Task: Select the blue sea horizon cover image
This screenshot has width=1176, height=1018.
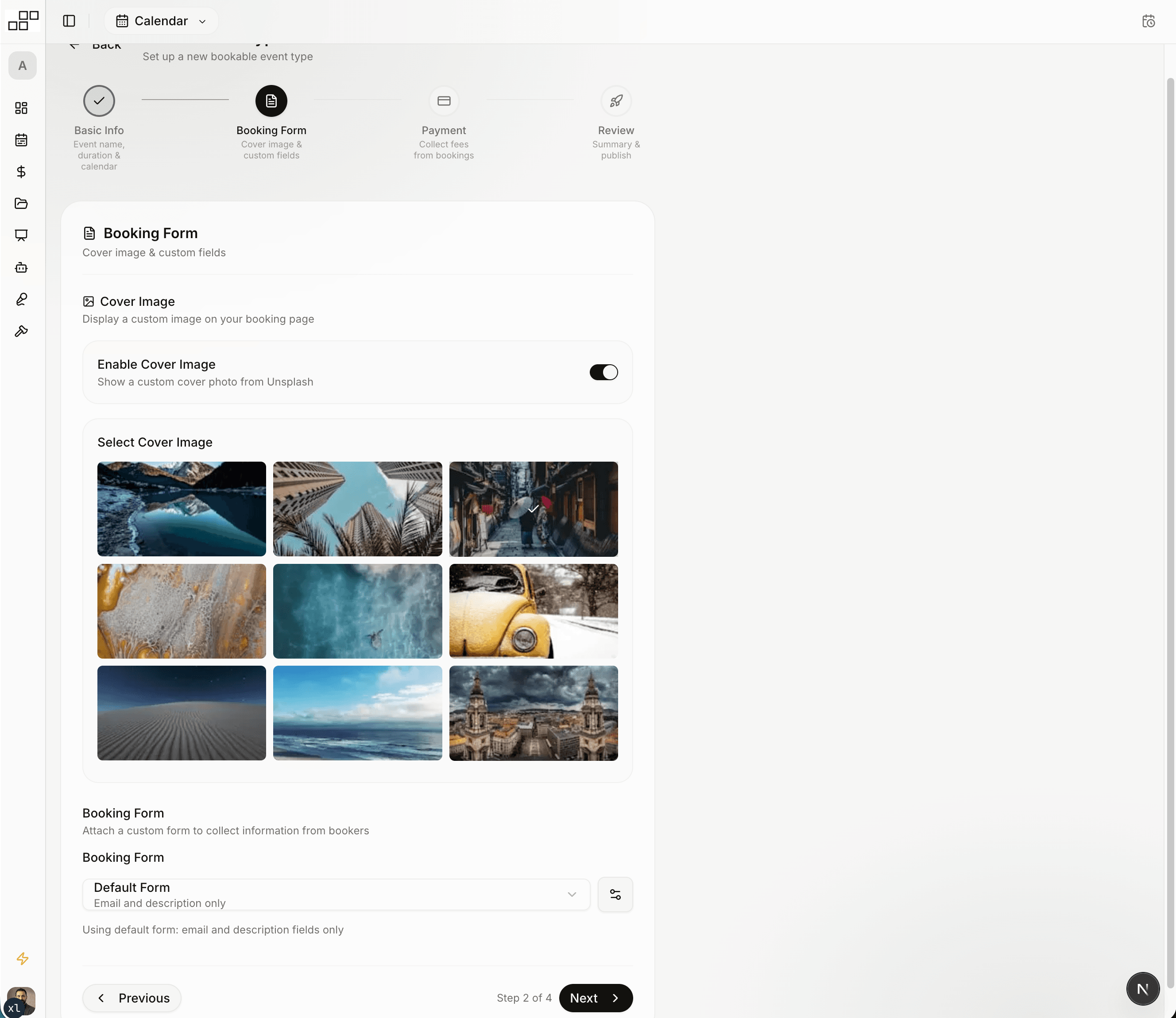Action: click(357, 713)
